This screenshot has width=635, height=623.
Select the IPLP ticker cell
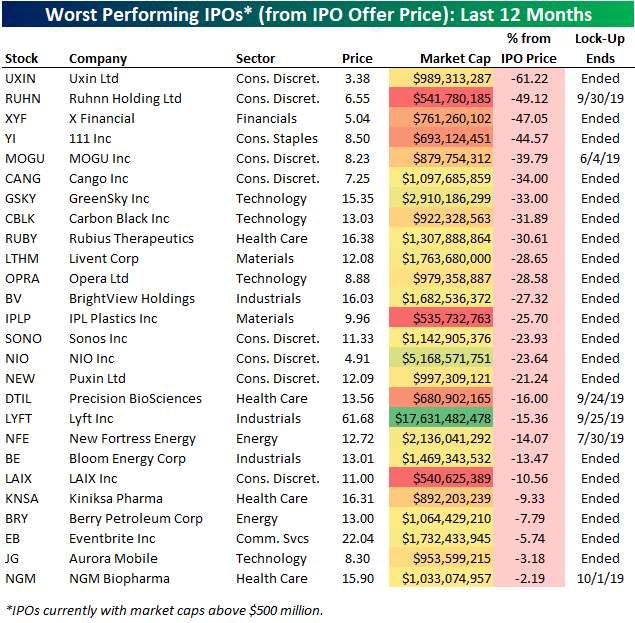pos(17,319)
